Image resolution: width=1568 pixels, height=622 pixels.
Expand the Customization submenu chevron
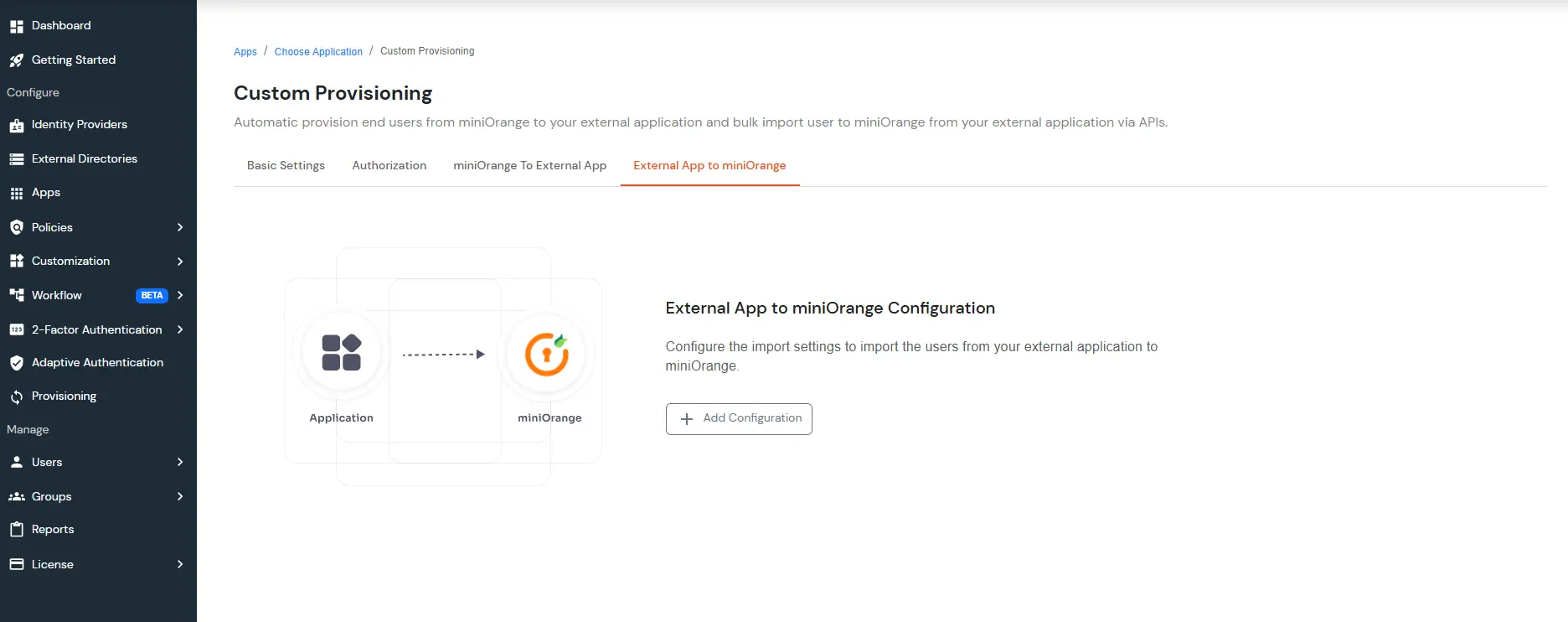pos(180,262)
